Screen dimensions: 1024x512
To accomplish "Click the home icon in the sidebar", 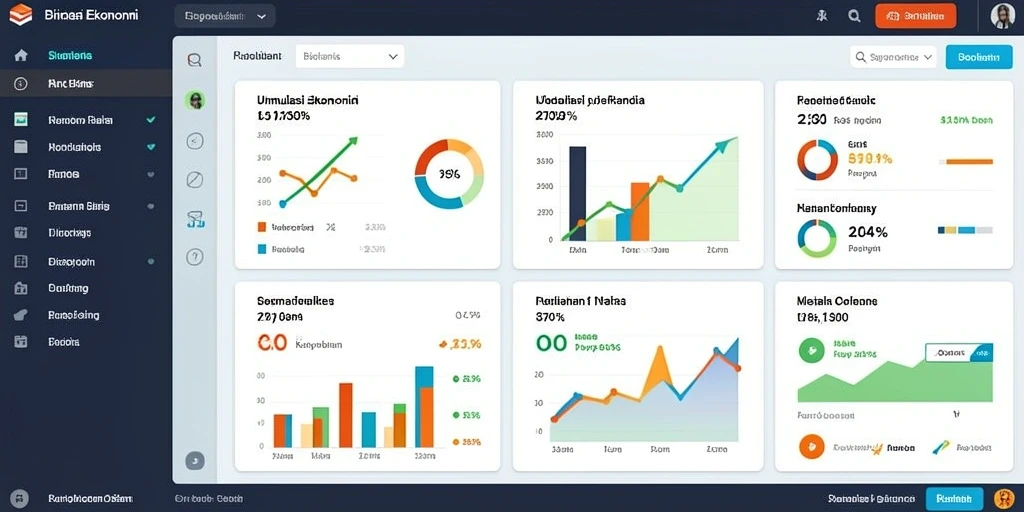I will [21, 56].
